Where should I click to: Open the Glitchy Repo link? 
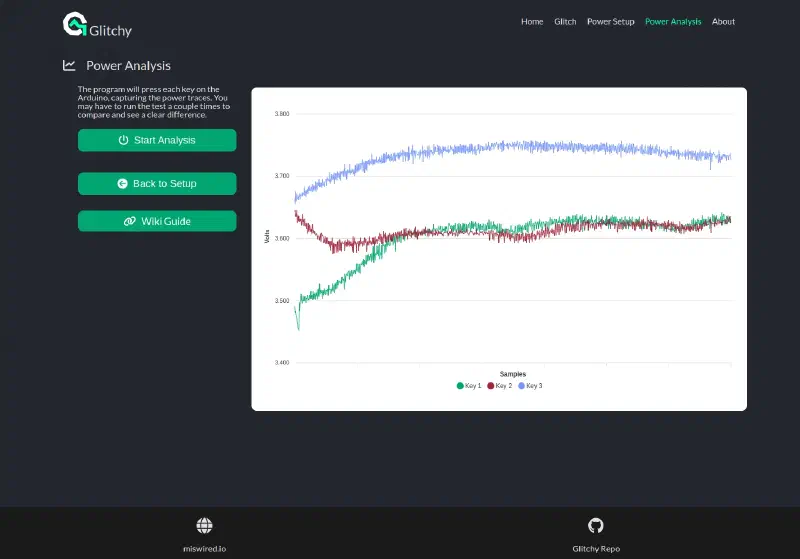pyautogui.click(x=596, y=549)
